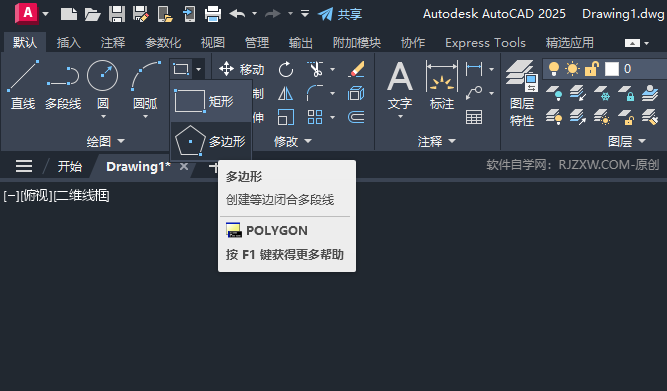This screenshot has width=667, height=391.
Task: Expand the Annotation panel
Action: pos(436,141)
